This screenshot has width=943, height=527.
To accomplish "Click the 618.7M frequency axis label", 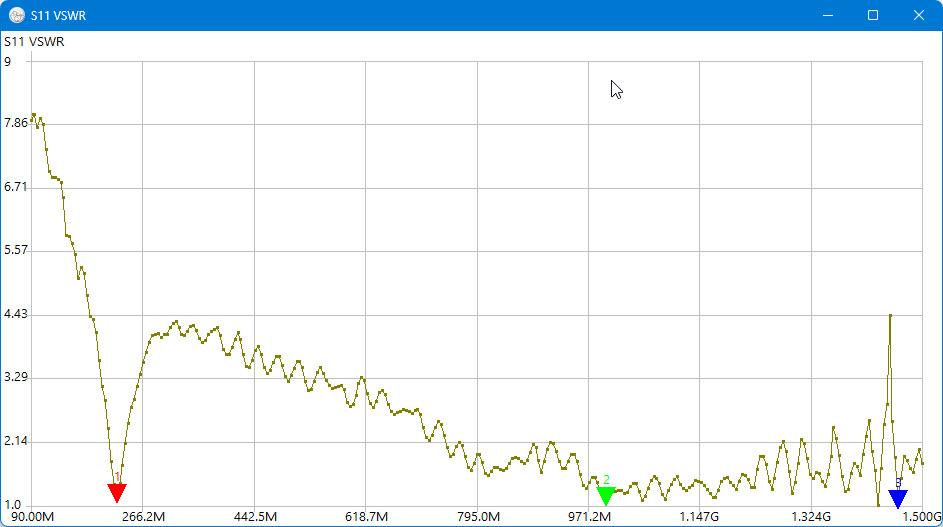I will click(x=366, y=517).
